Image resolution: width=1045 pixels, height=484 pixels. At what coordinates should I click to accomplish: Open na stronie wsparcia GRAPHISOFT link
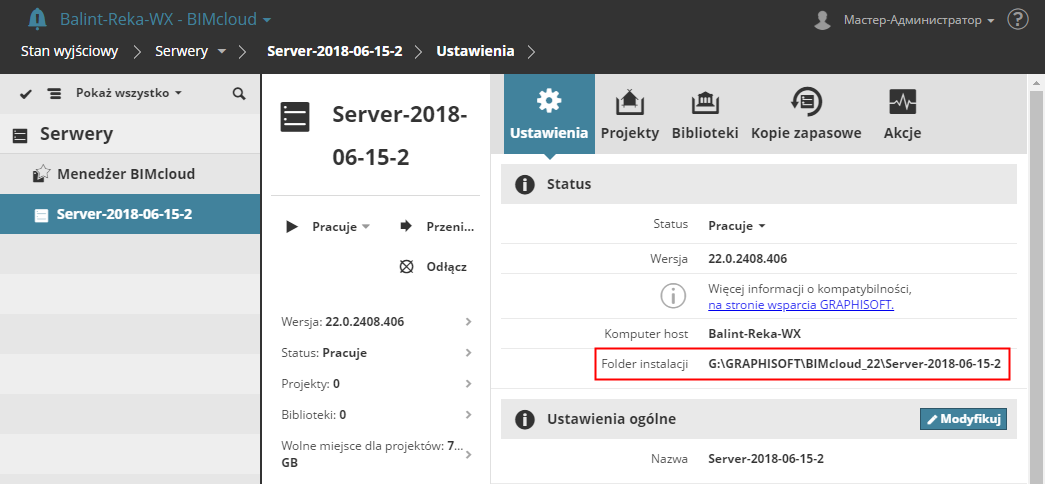click(801, 305)
